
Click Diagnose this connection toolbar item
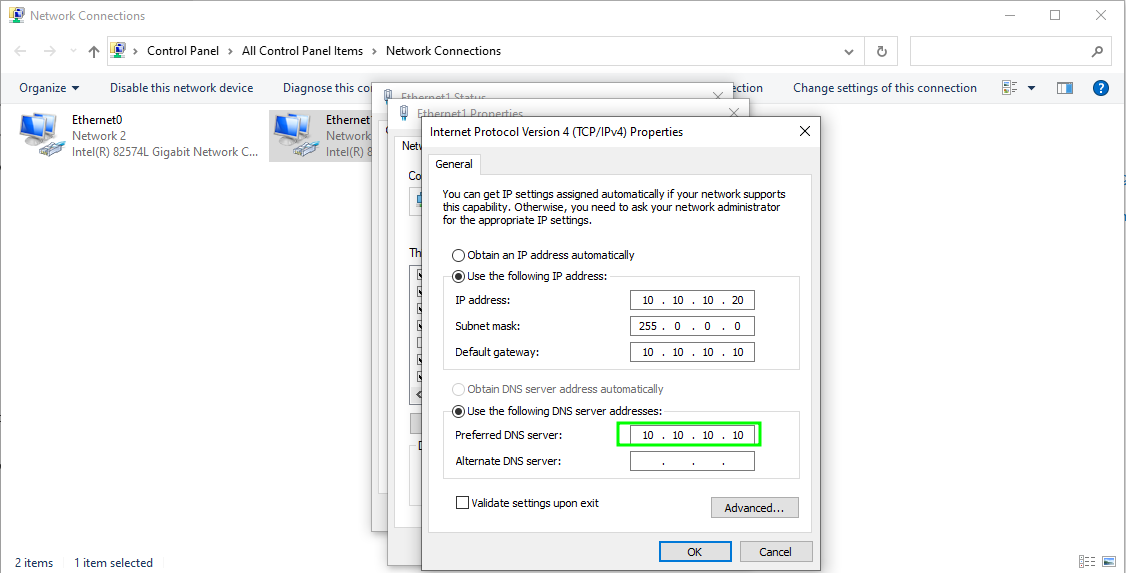click(326, 88)
